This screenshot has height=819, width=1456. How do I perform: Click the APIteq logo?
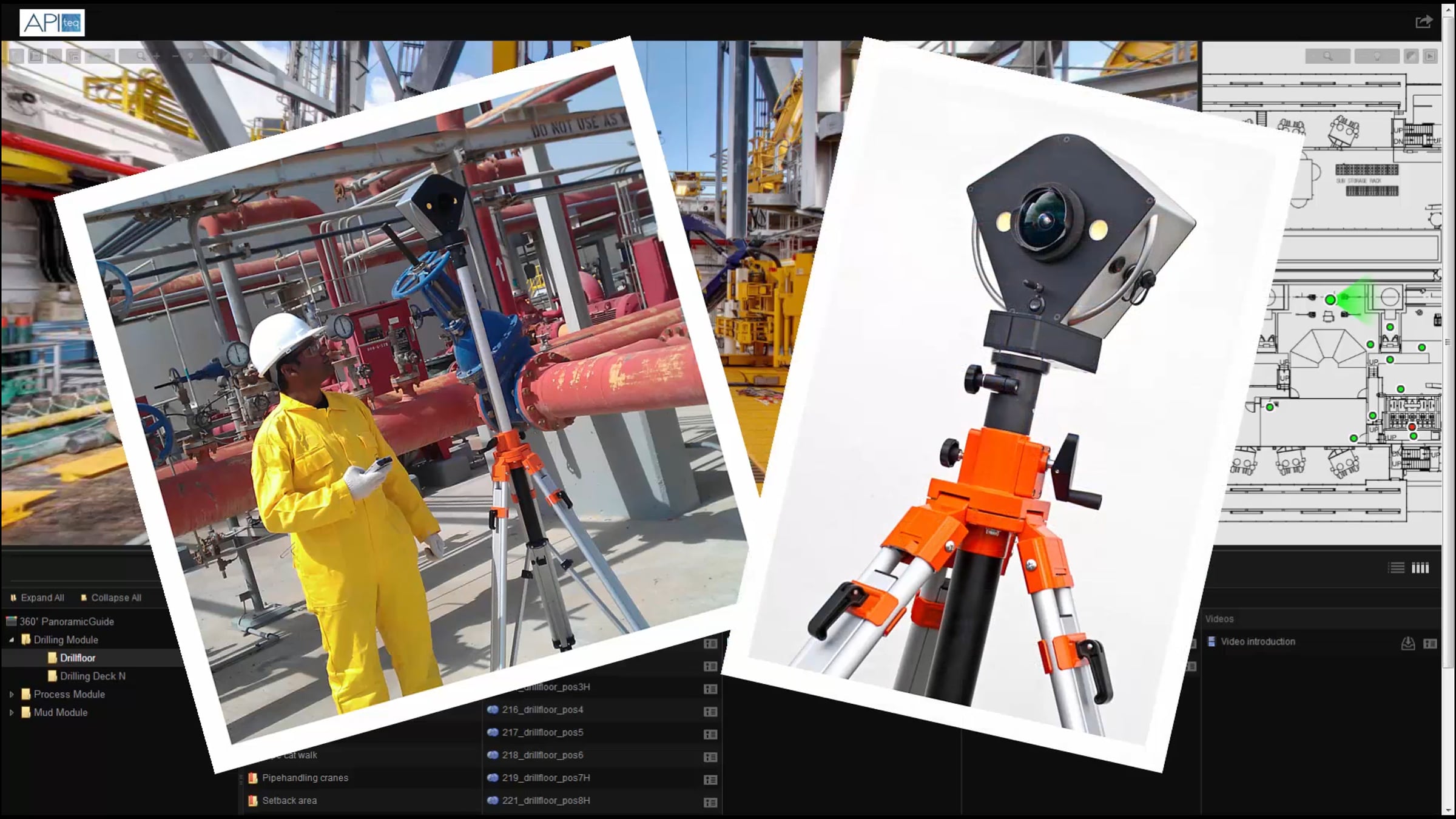[52, 23]
